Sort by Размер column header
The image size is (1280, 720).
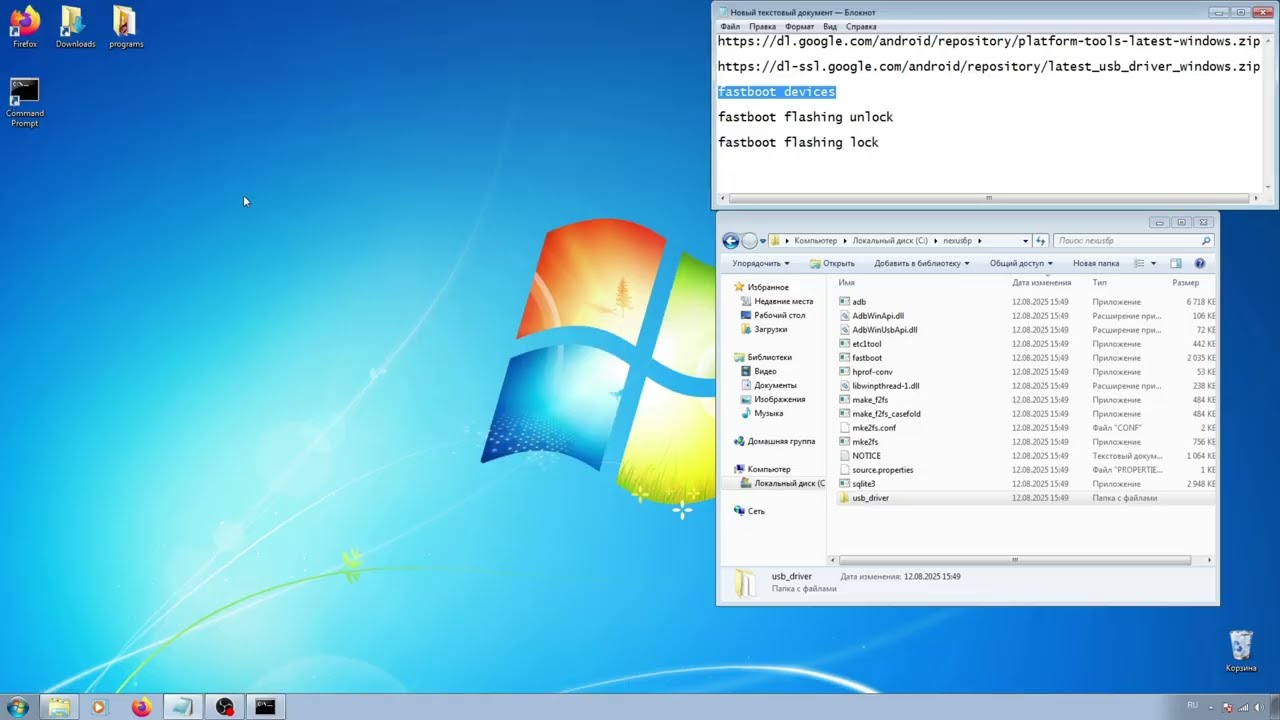pos(1185,283)
